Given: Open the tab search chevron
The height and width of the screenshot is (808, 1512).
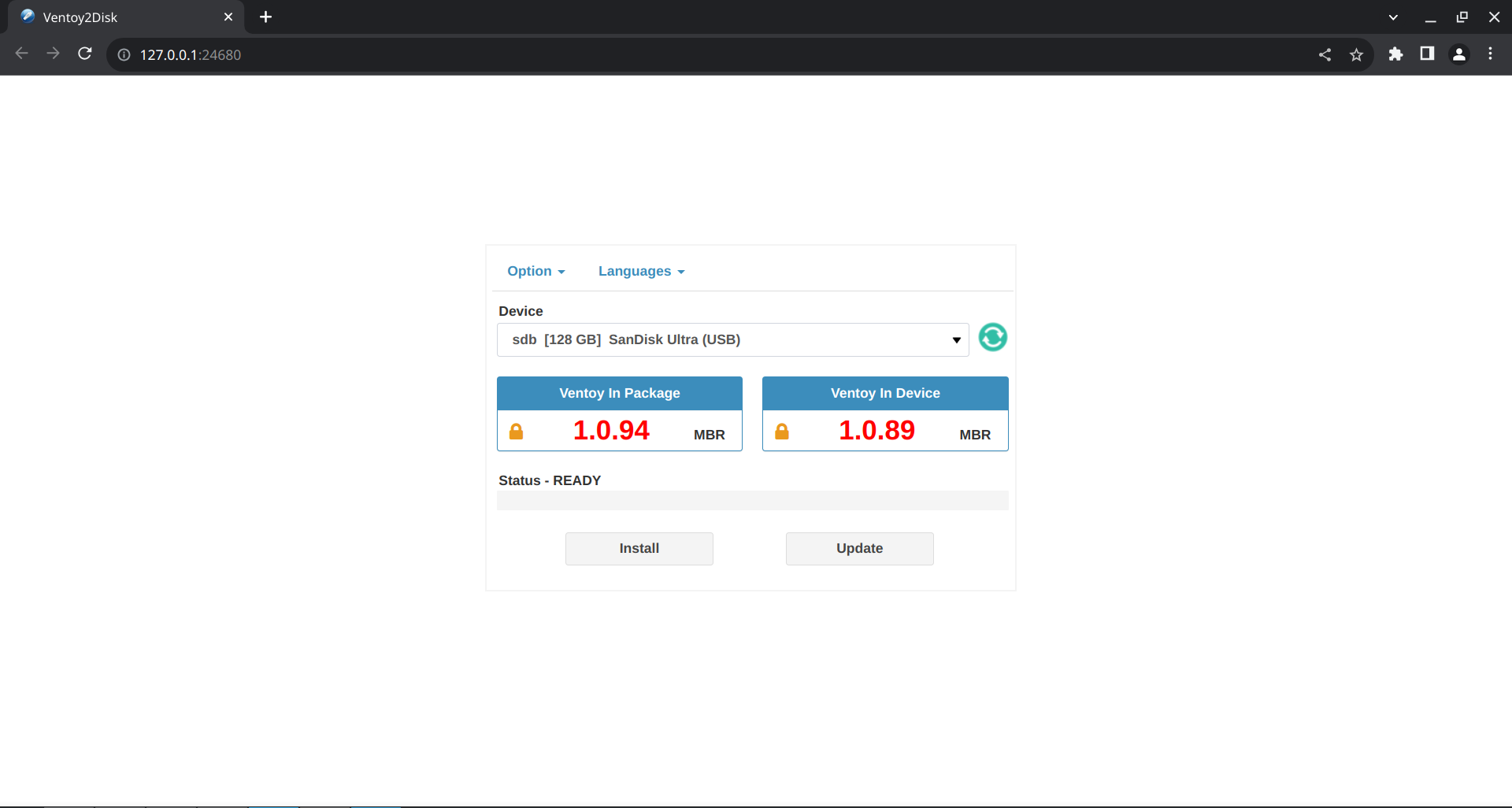Looking at the screenshot, I should point(1393,17).
